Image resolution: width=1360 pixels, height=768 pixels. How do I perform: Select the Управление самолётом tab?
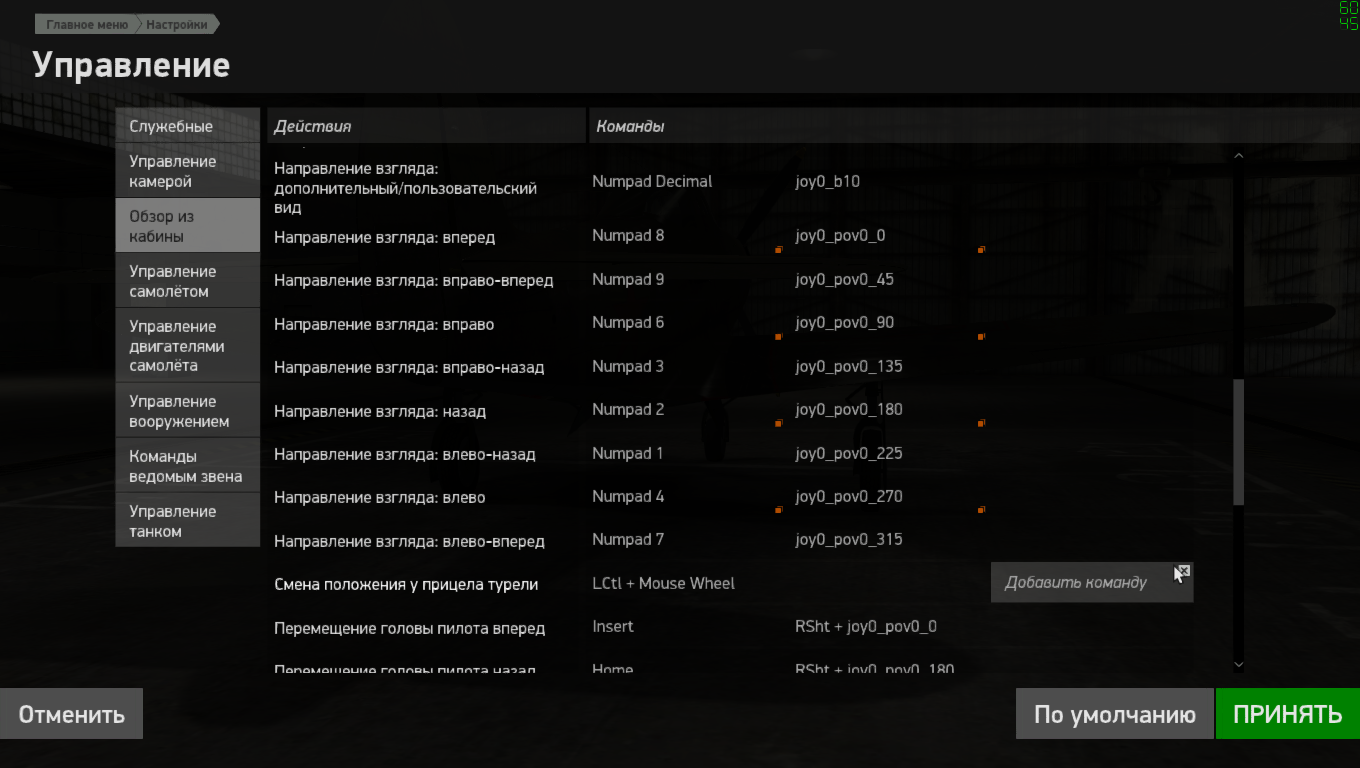click(x=188, y=282)
